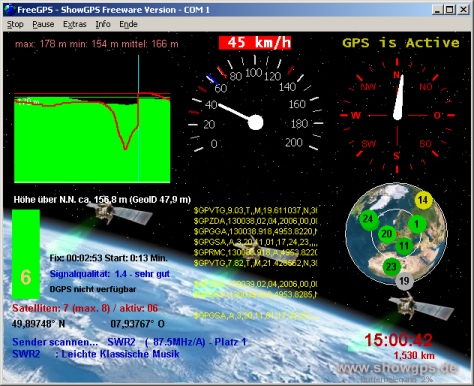Open the Pause menu
474x386 pixels.
pyautogui.click(x=43, y=24)
